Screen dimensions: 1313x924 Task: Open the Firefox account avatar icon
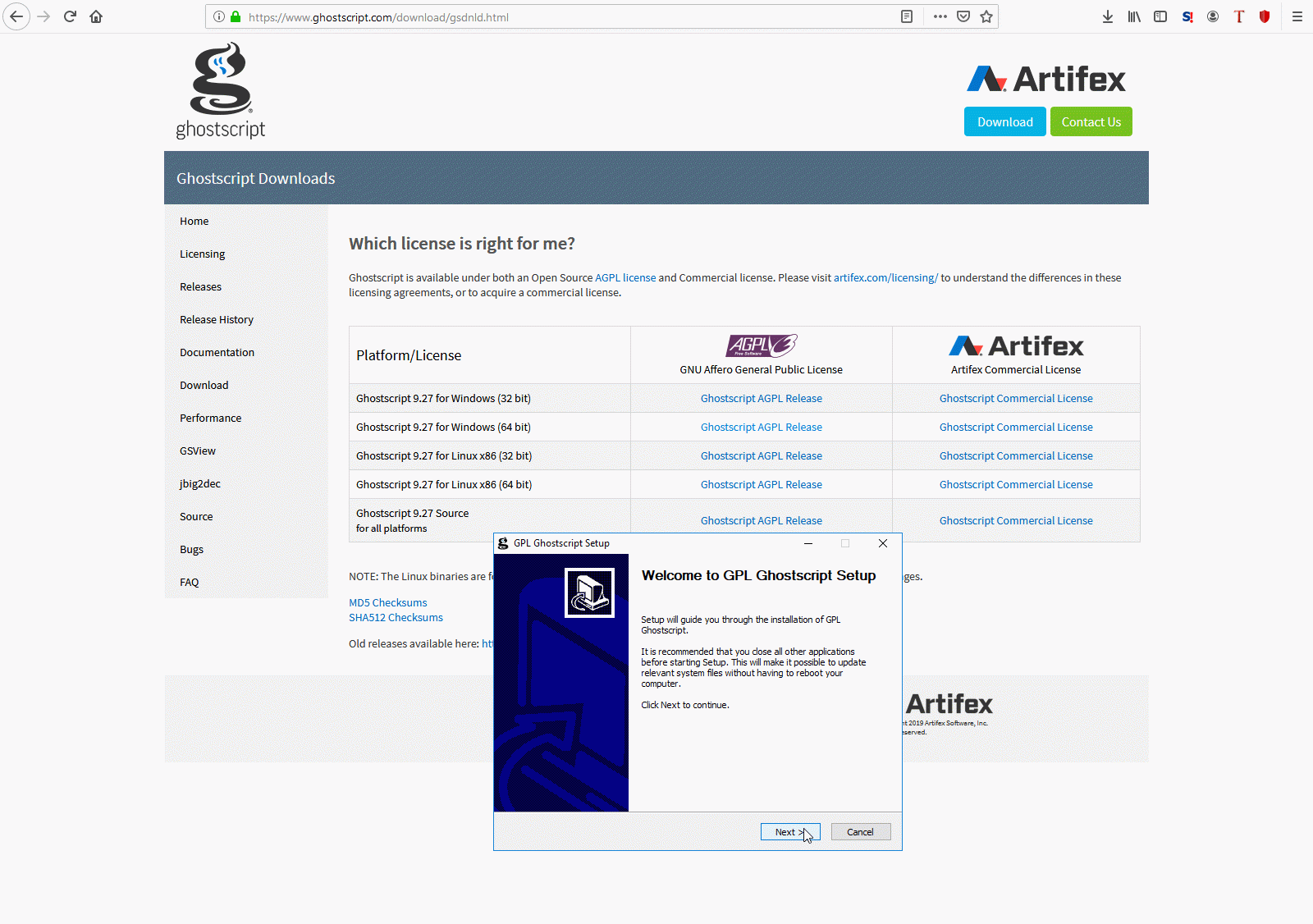[1213, 16]
